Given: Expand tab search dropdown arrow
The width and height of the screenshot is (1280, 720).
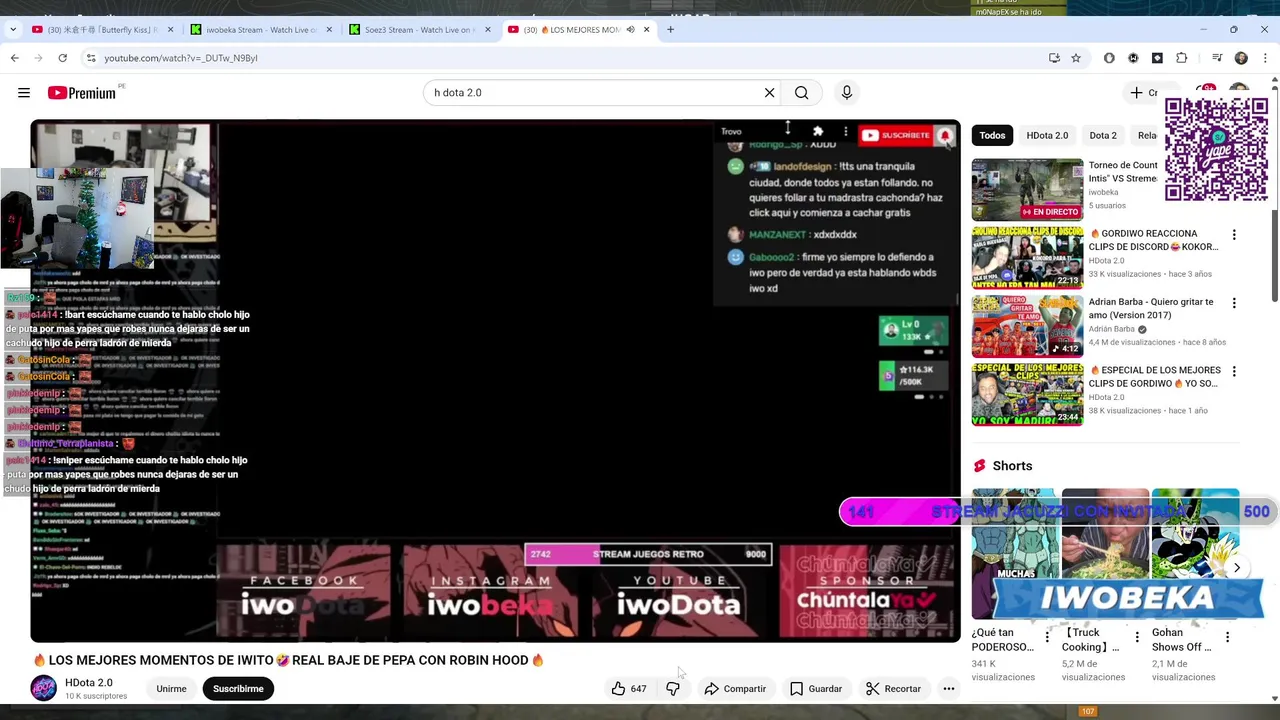Looking at the screenshot, I should pyautogui.click(x=12, y=29).
